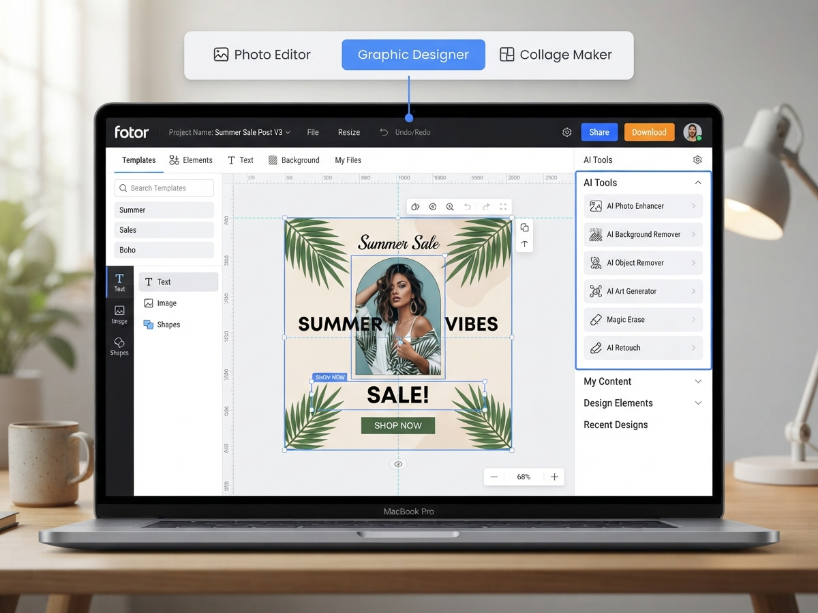This screenshot has width=818, height=613.
Task: Click the text T icon beside the canvas
Action: 524,244
